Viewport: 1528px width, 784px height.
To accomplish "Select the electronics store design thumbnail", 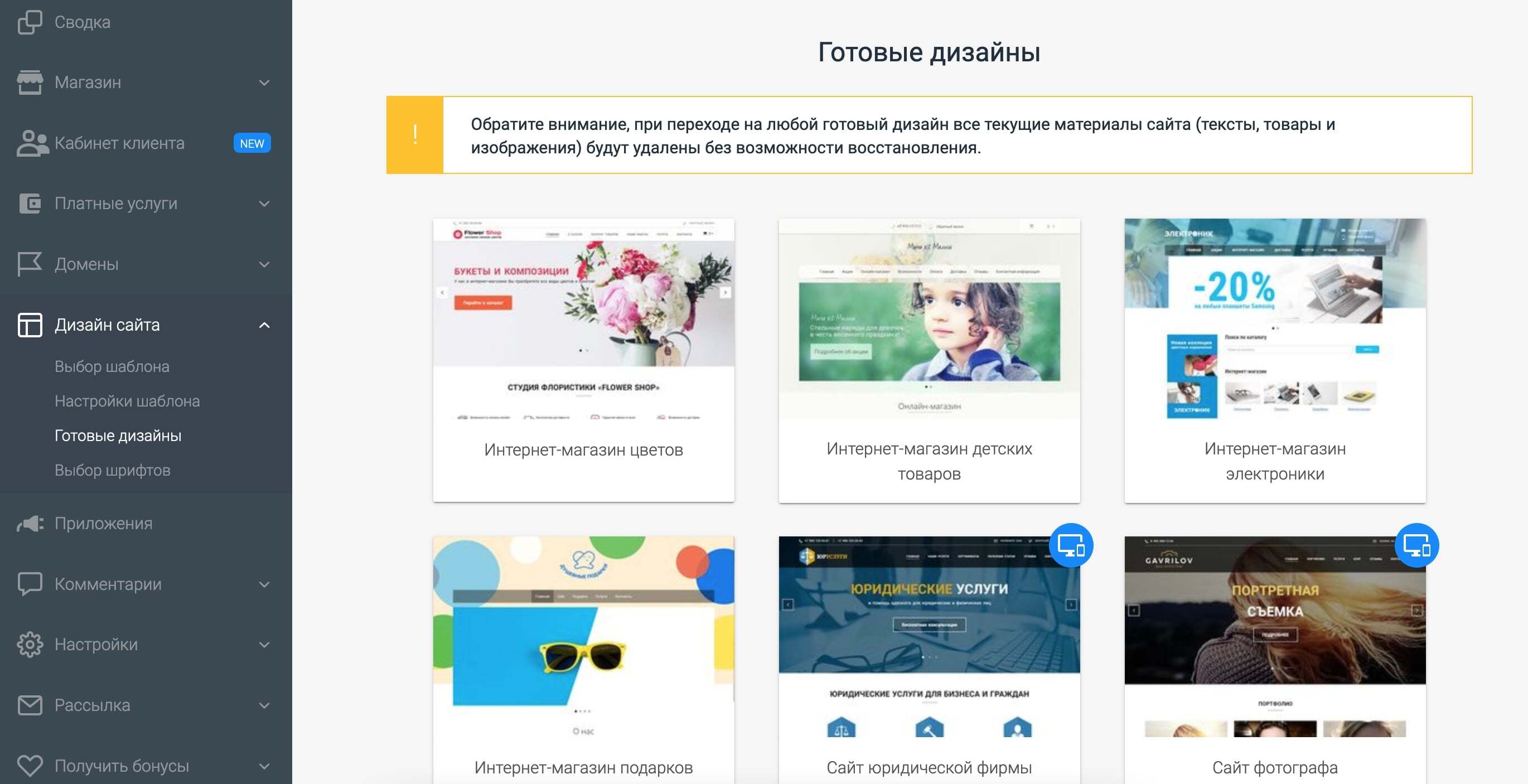I will [1275, 318].
